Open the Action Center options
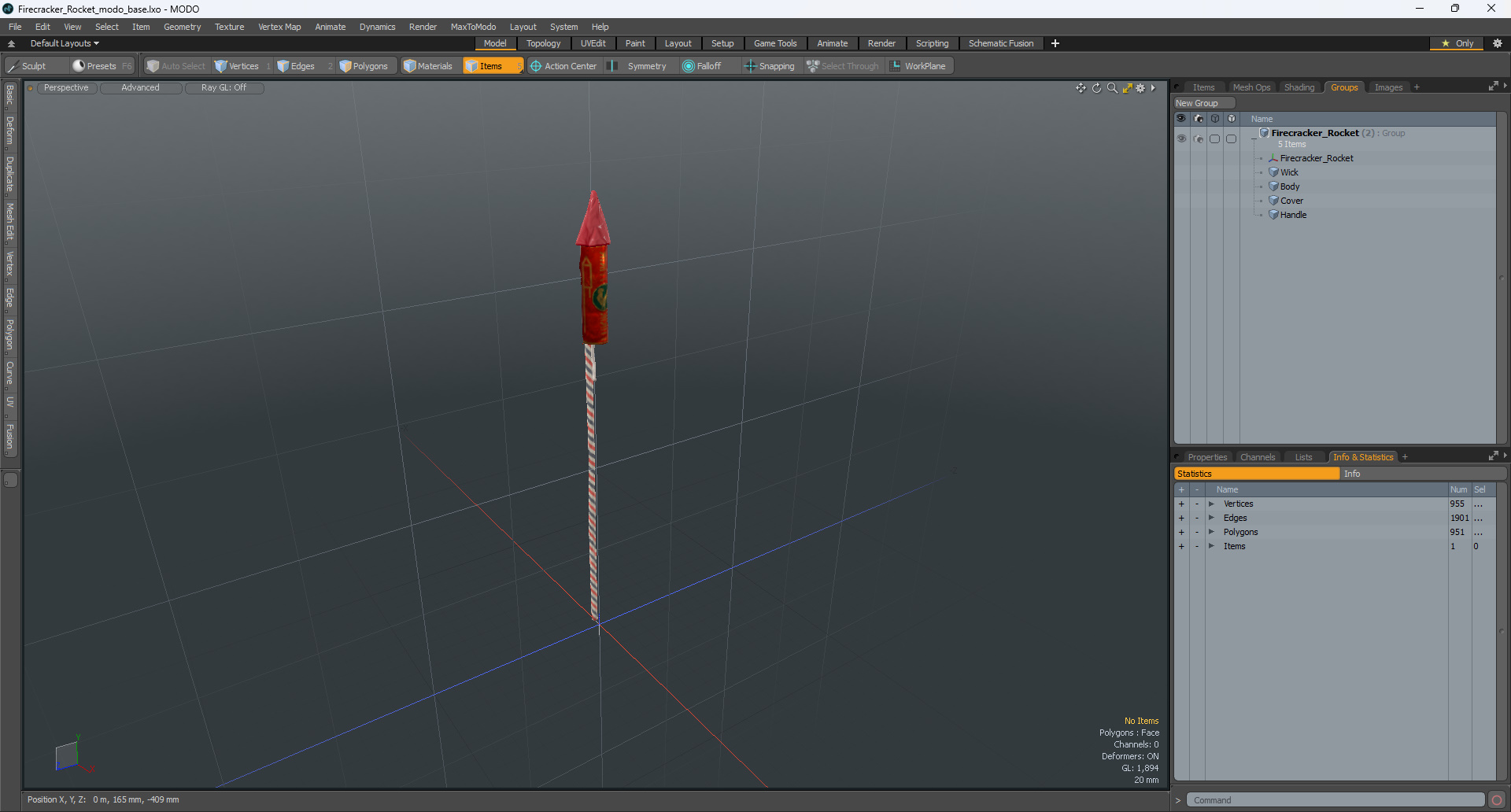 point(563,66)
